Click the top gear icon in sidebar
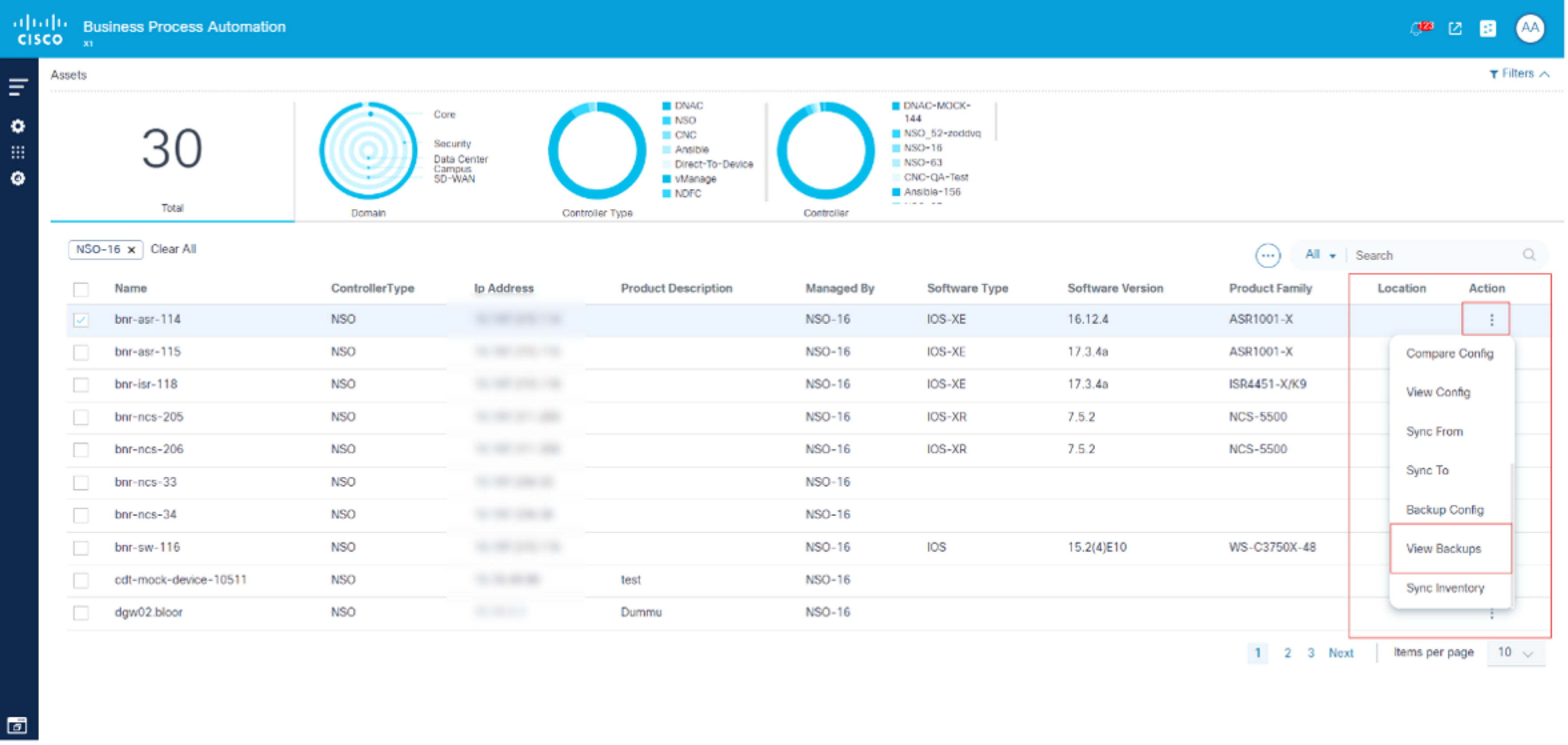Image resolution: width=1568 pixels, height=745 pixels. pyautogui.click(x=18, y=126)
